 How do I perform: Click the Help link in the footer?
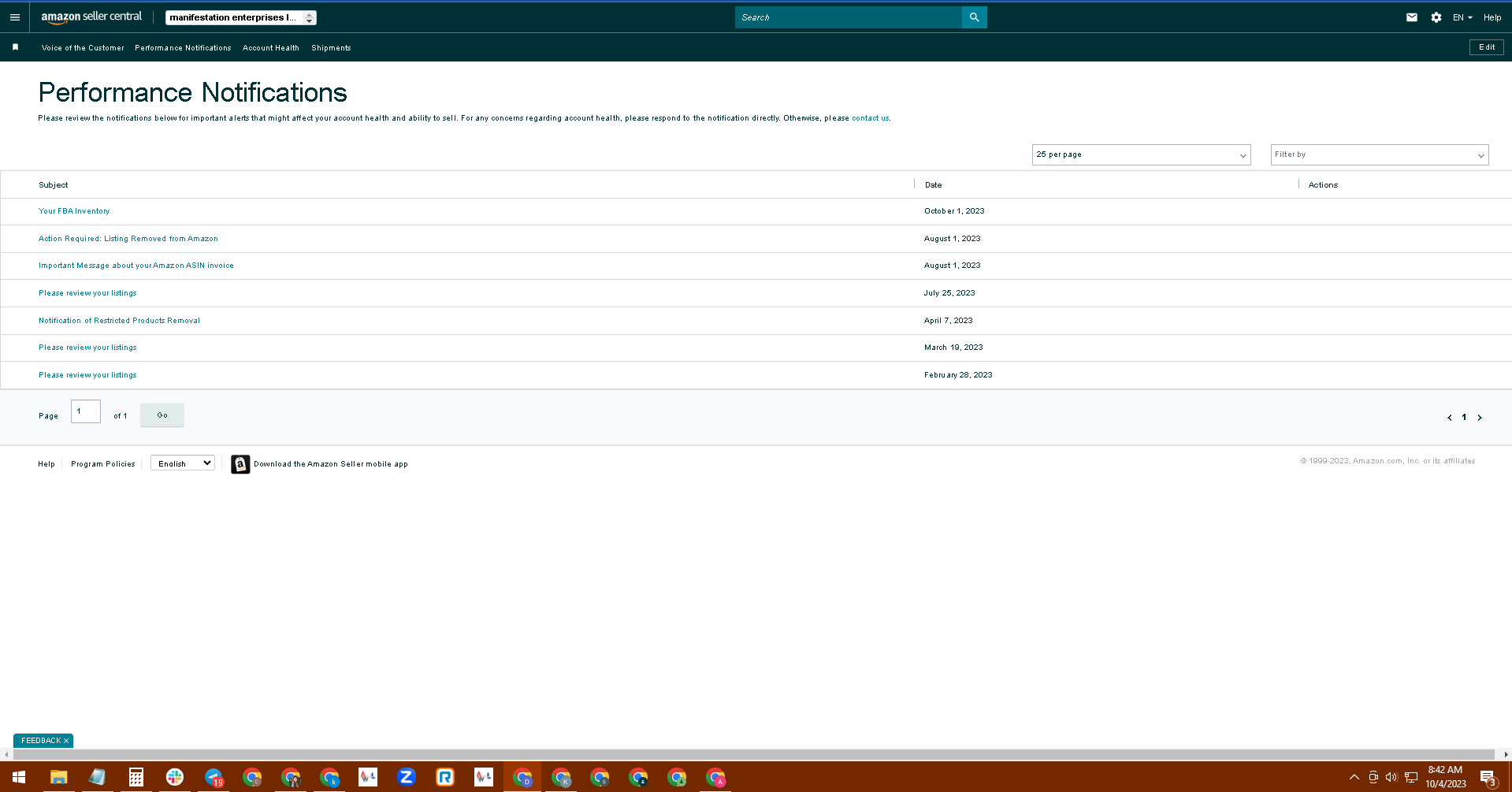click(46, 464)
